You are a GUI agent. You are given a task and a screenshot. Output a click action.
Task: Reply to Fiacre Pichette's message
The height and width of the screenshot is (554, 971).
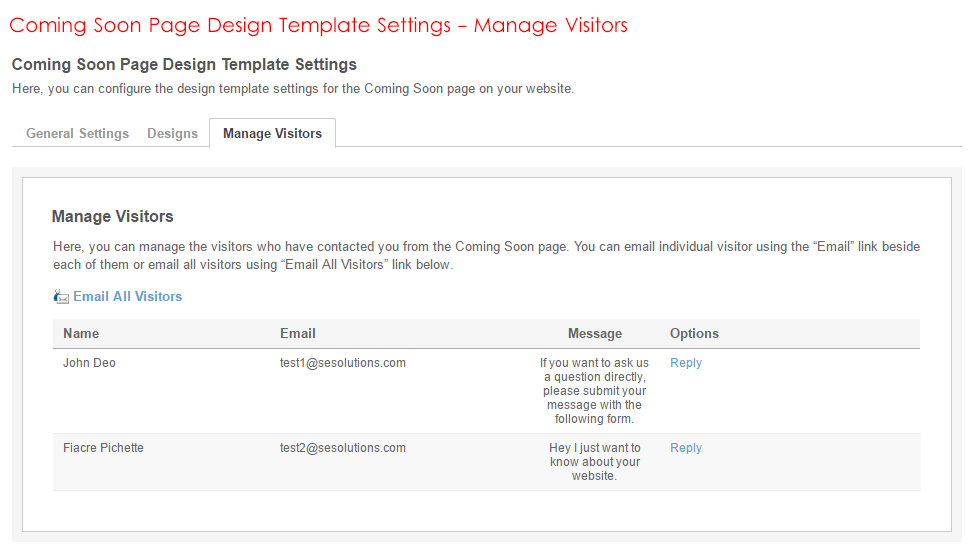[x=686, y=448]
